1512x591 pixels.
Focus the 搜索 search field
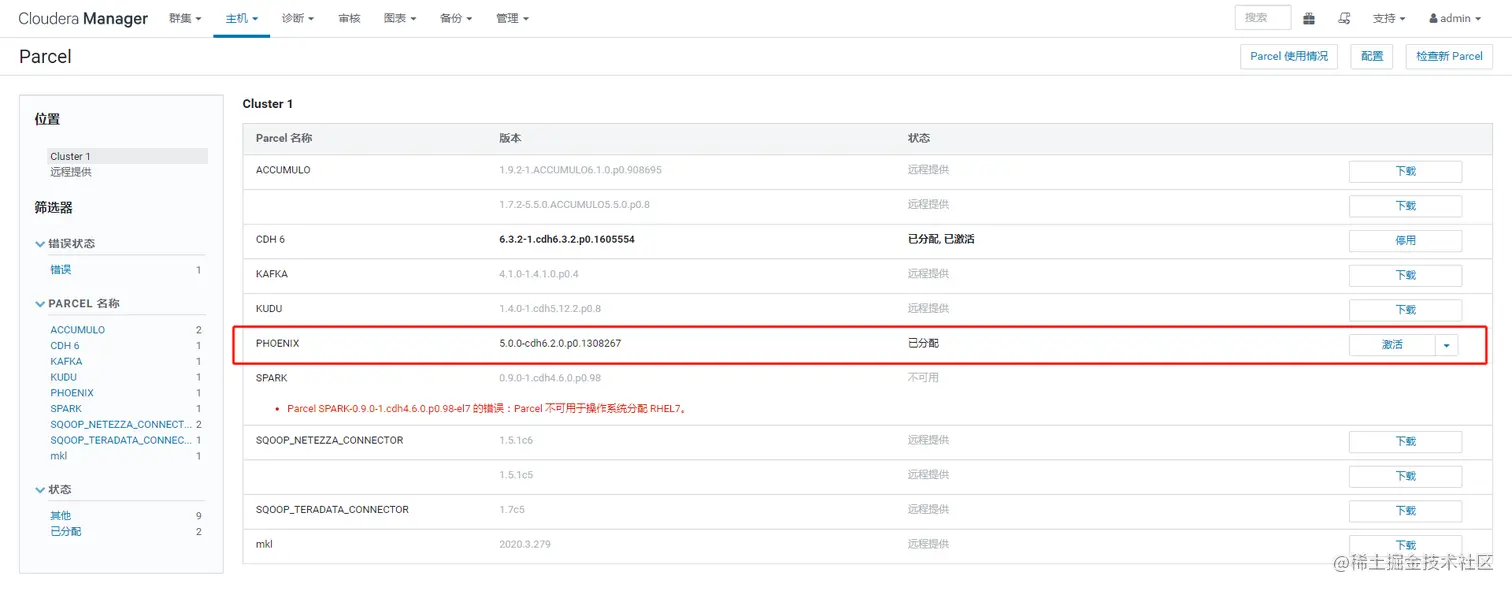[1262, 18]
